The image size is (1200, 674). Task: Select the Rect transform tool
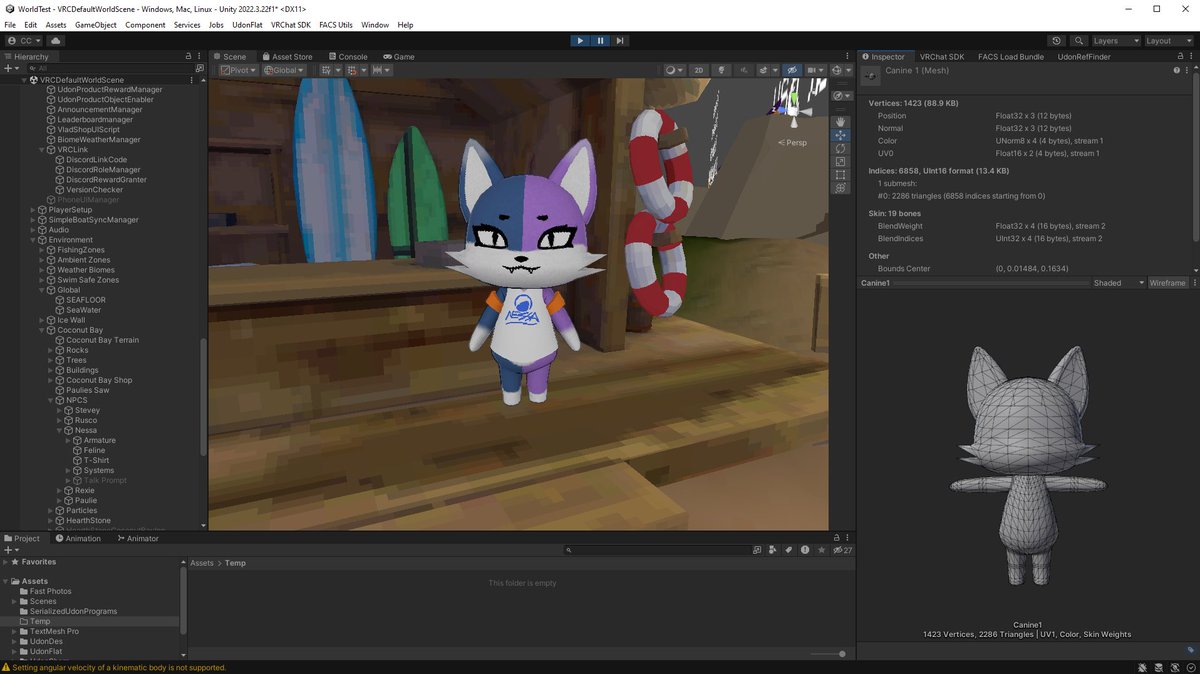[841, 174]
